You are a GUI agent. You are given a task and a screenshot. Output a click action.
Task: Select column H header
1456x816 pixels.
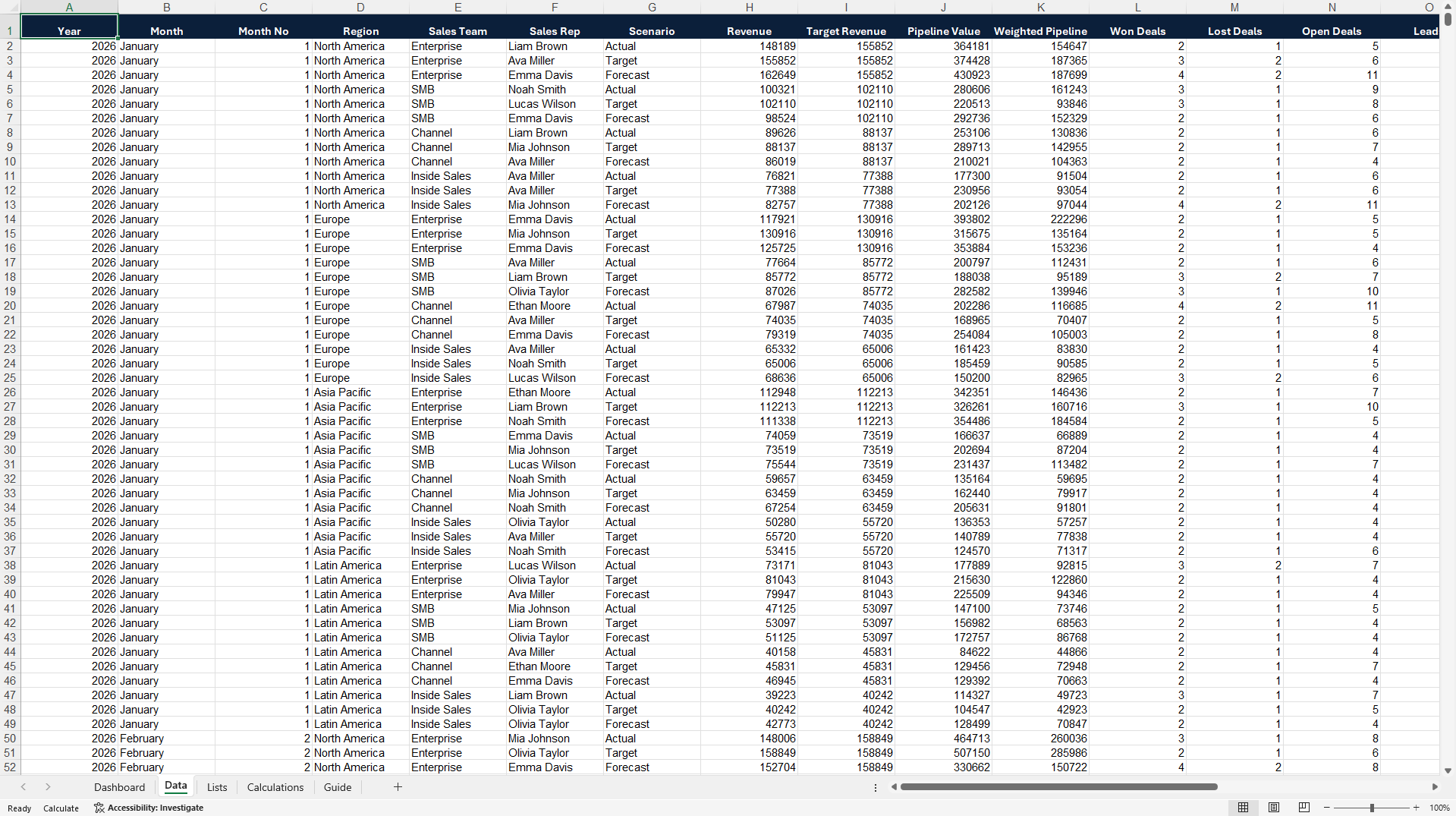749,7
